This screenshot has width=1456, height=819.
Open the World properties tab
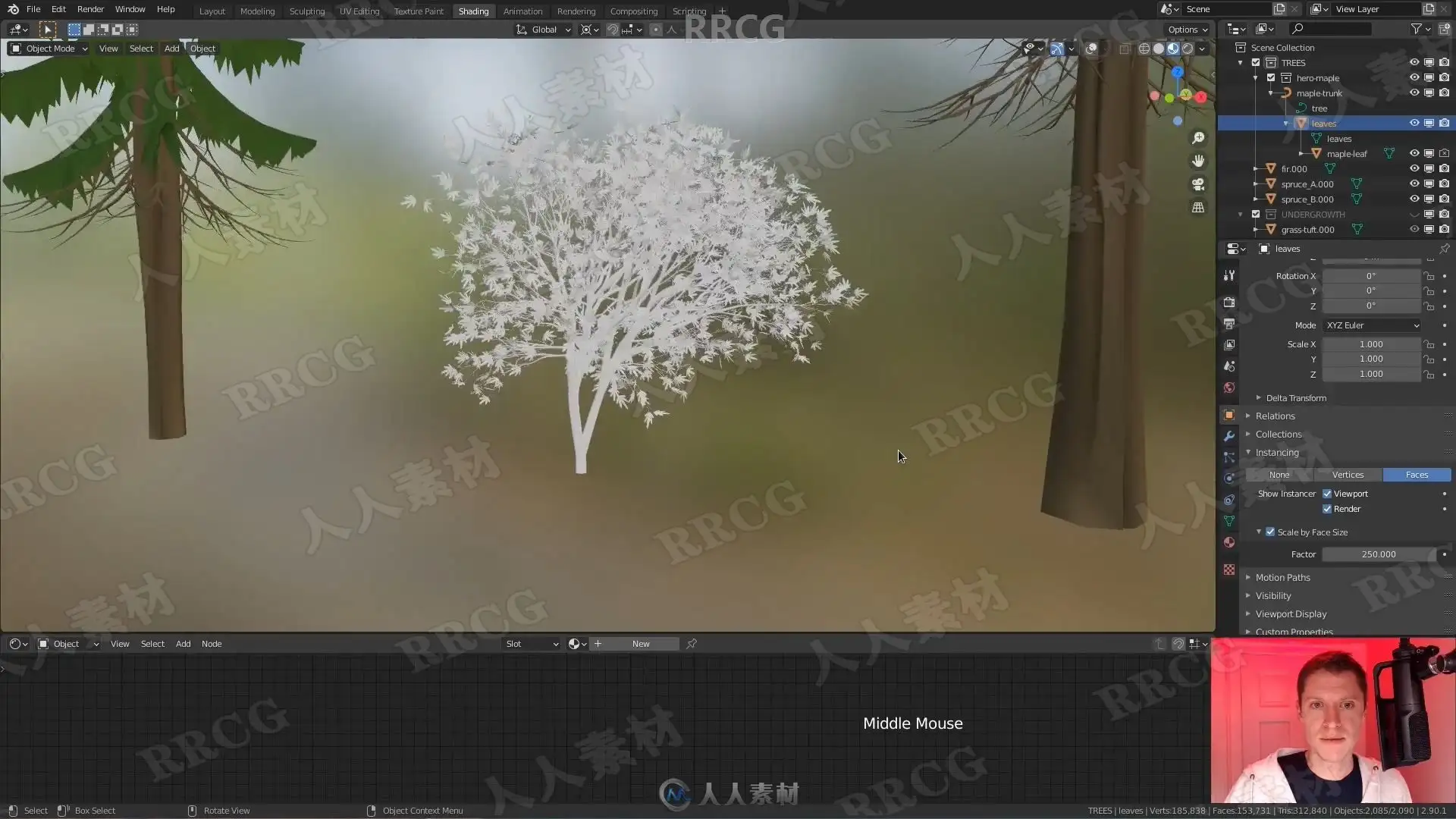click(x=1229, y=388)
